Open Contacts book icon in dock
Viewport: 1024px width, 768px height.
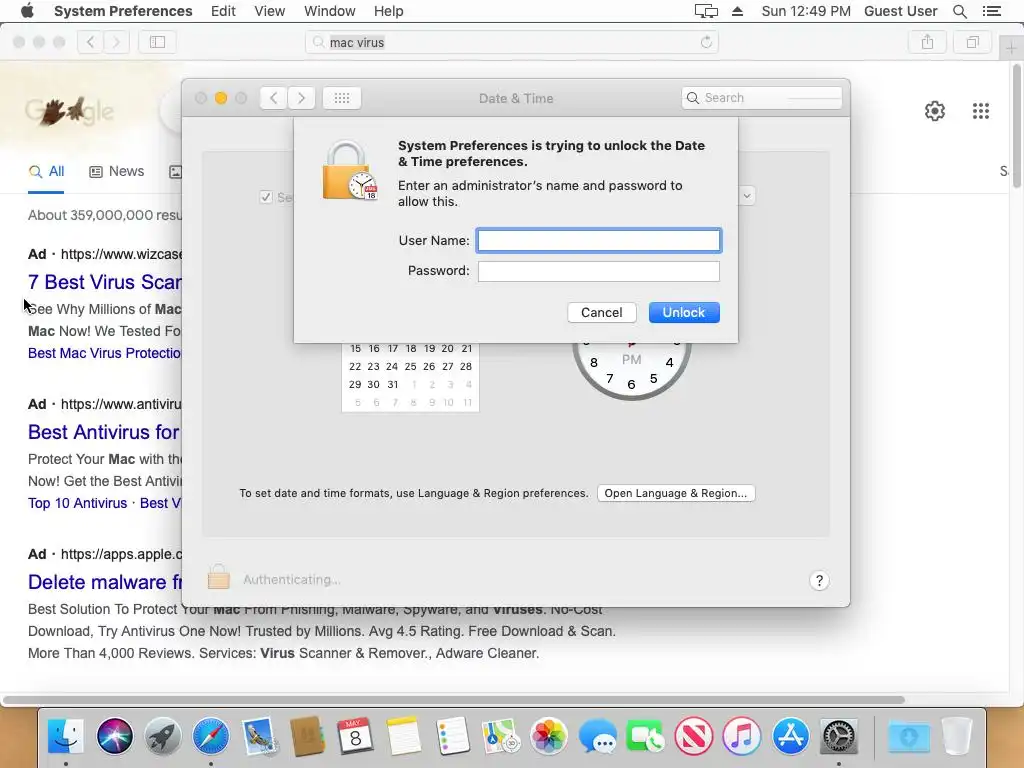[307, 736]
